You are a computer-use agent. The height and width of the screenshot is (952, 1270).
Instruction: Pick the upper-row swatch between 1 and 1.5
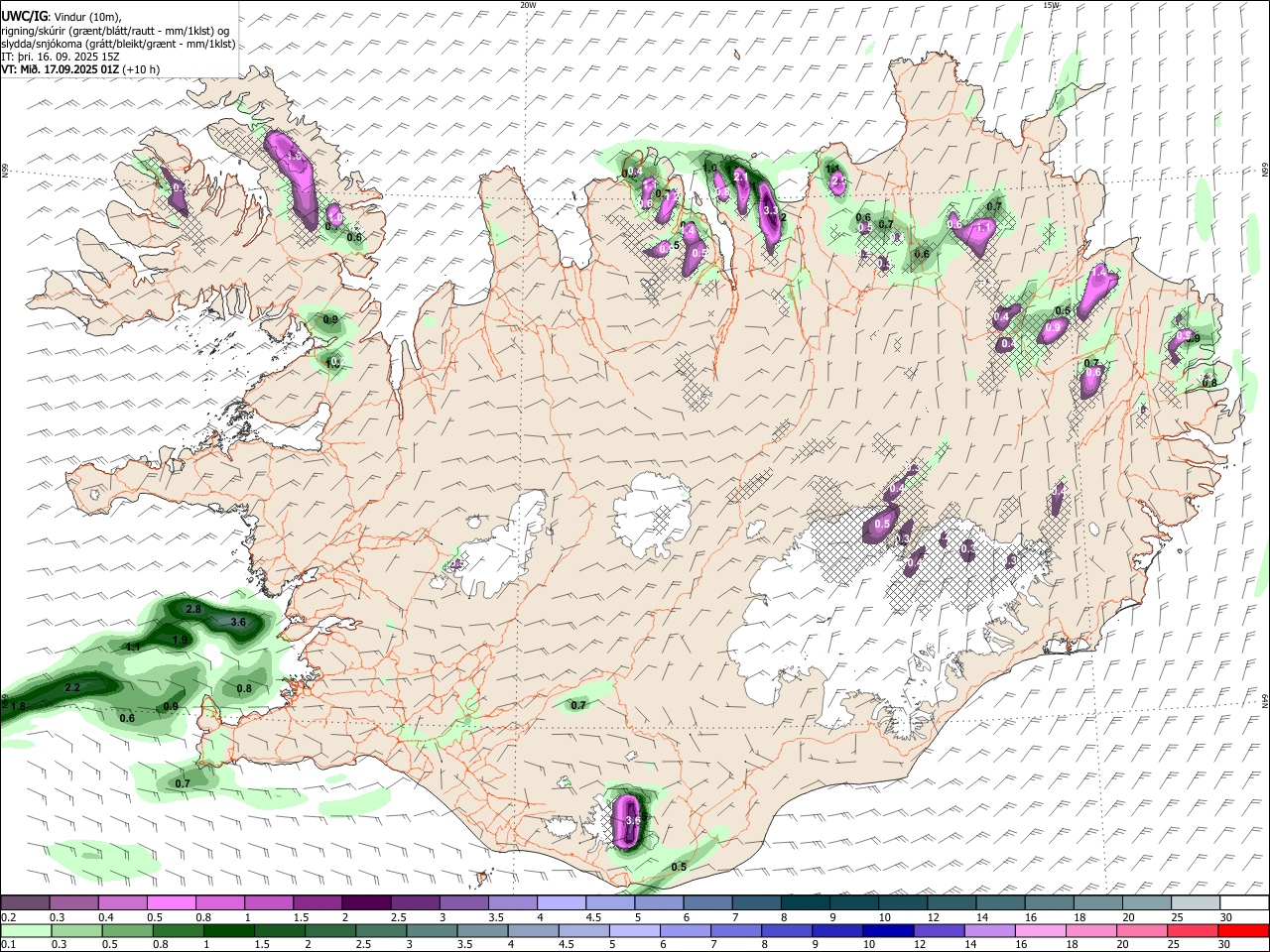tap(268, 902)
